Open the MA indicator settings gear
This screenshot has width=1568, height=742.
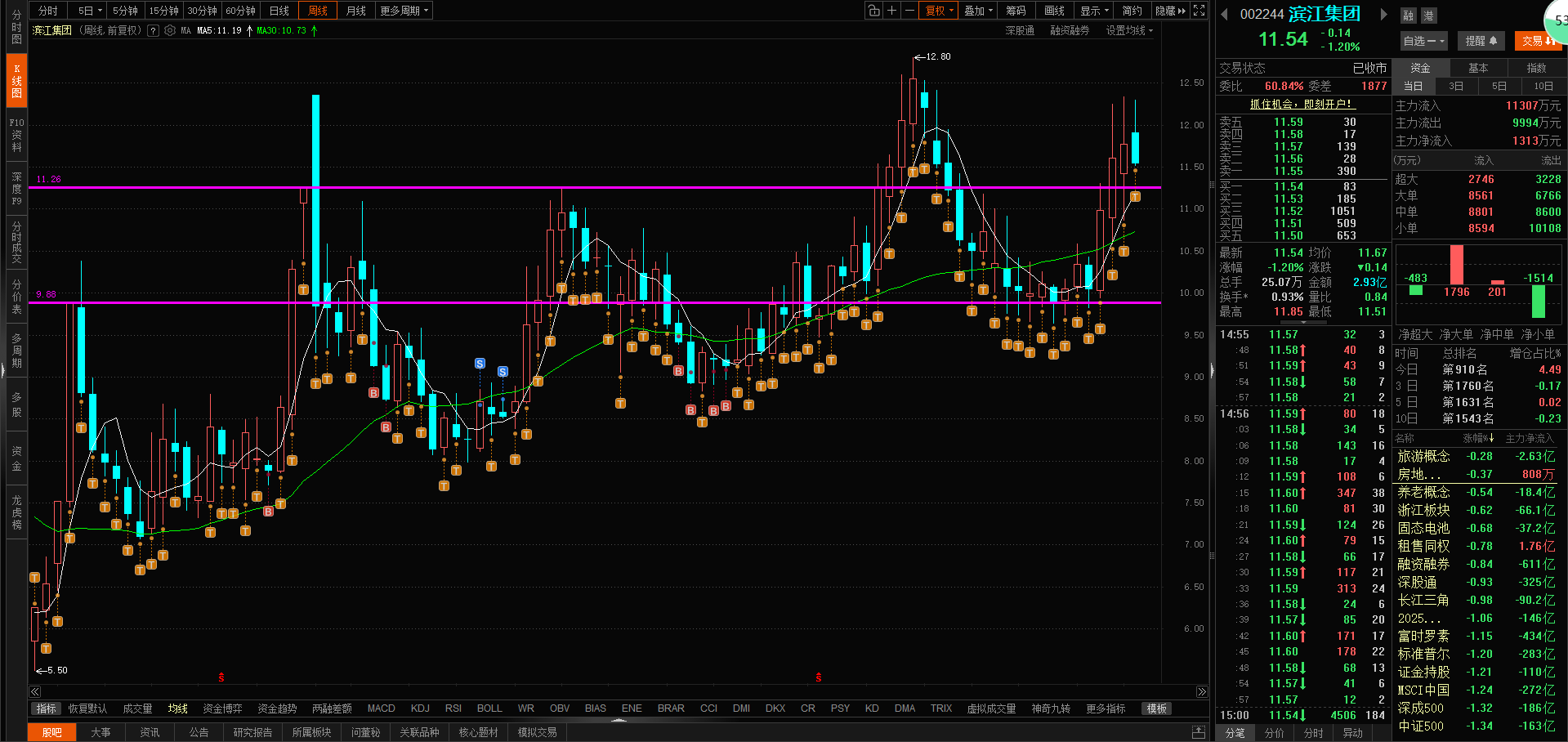(170, 30)
